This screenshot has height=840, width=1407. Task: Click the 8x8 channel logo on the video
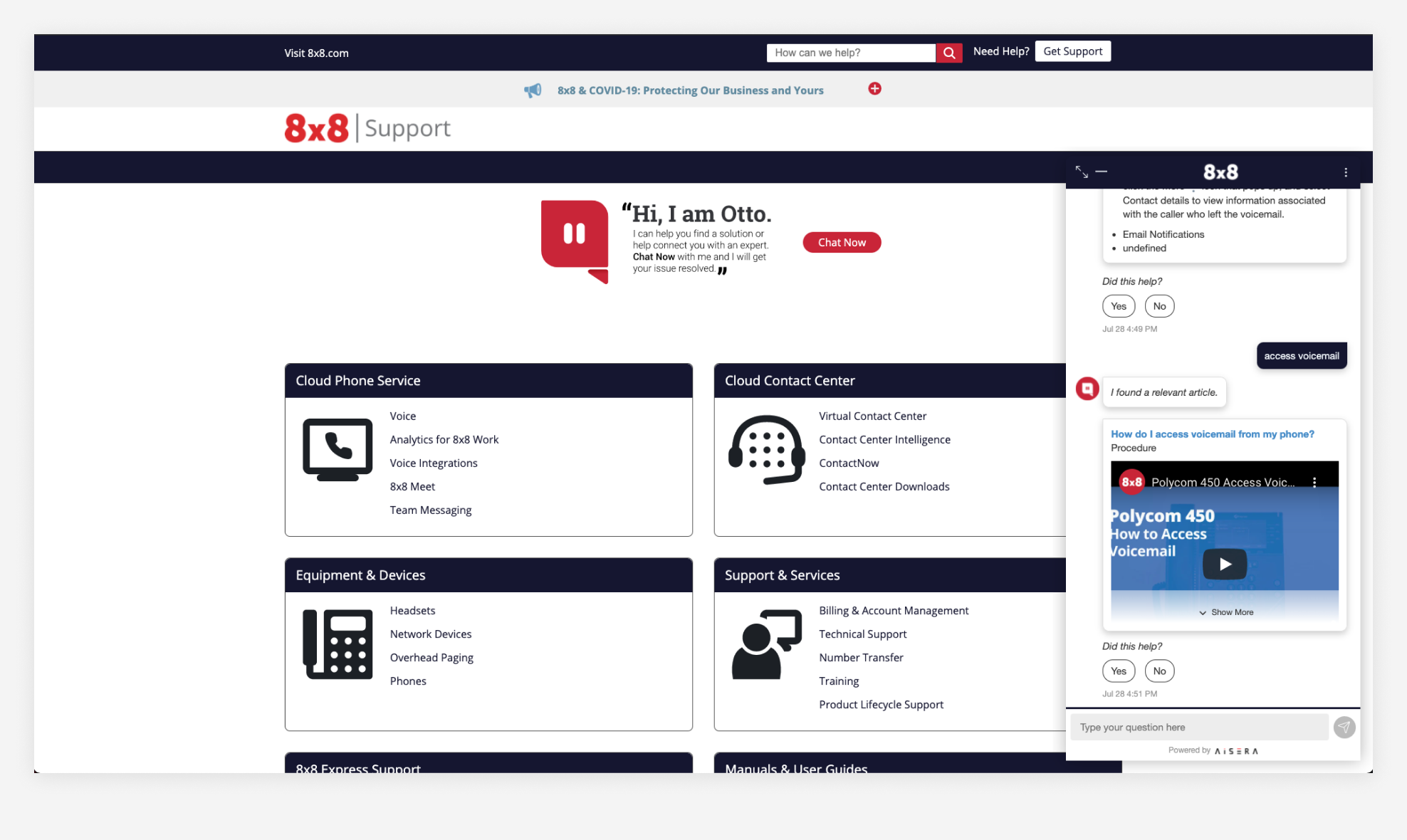click(x=1131, y=482)
